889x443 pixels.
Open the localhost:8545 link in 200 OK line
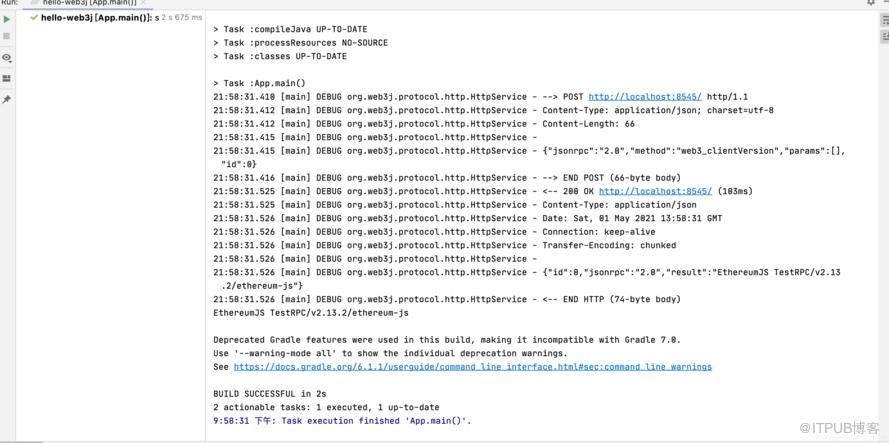[x=655, y=191]
